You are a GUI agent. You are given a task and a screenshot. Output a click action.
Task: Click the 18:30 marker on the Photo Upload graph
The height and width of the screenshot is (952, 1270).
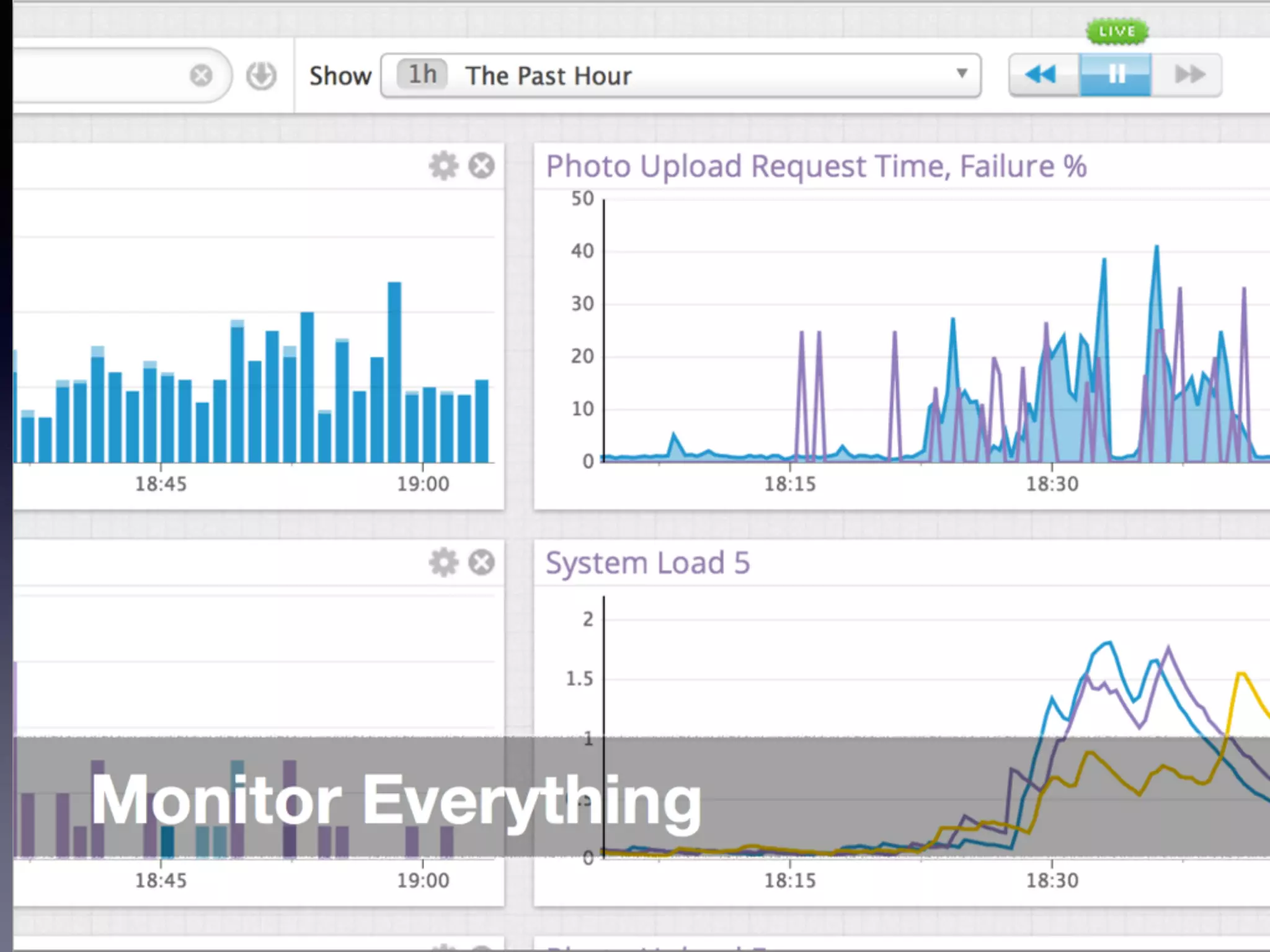1052,483
